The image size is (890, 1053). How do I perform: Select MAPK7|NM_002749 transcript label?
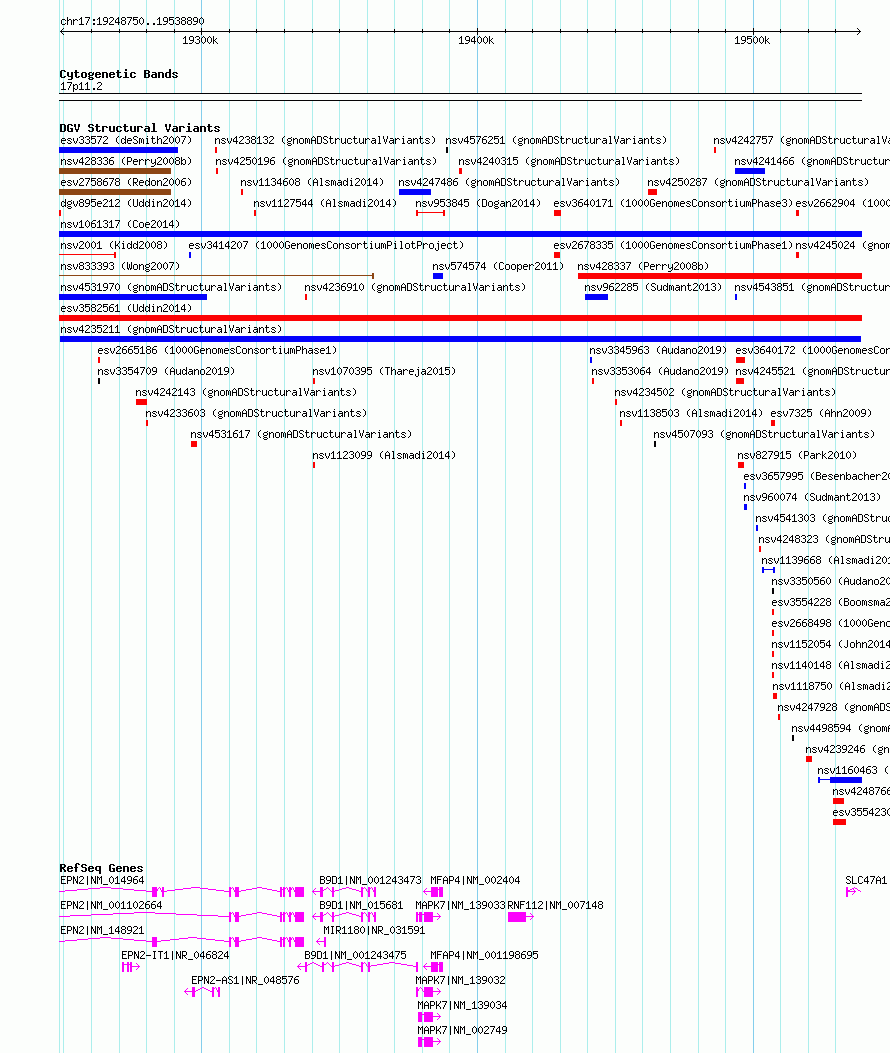tap(462, 1029)
